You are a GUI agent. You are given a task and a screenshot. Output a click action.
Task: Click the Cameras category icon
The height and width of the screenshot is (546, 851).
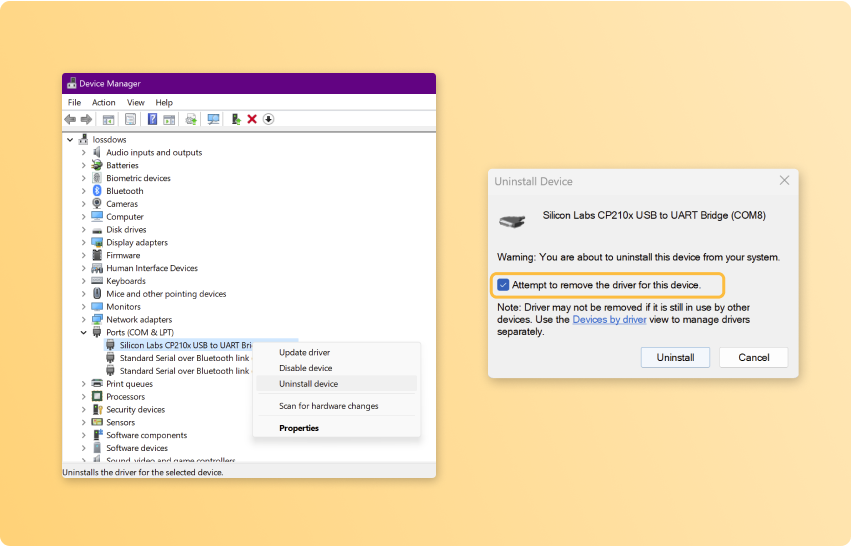[97, 204]
